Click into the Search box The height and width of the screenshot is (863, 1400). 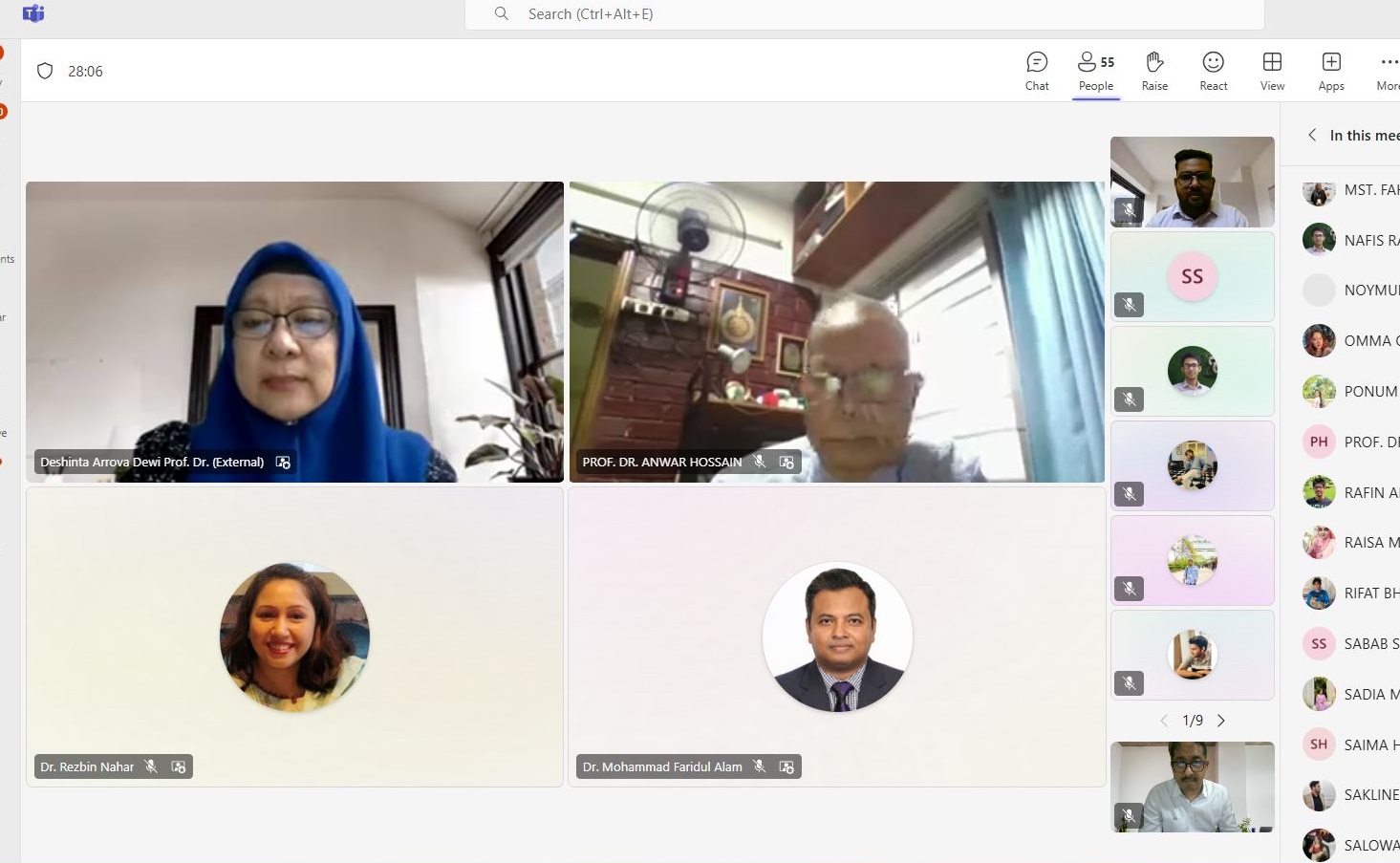(x=860, y=14)
